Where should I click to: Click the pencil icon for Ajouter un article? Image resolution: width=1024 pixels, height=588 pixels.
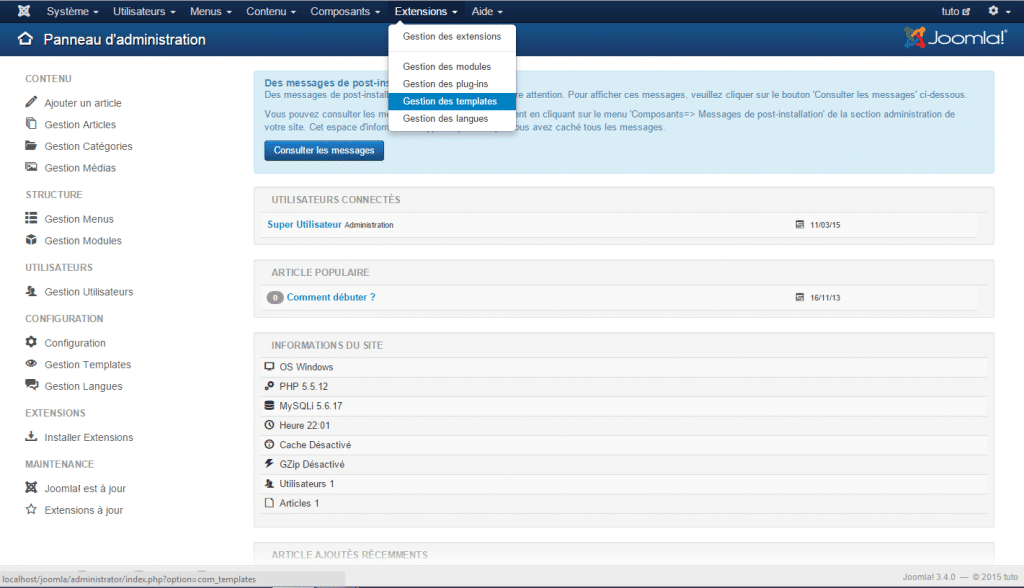(31, 102)
